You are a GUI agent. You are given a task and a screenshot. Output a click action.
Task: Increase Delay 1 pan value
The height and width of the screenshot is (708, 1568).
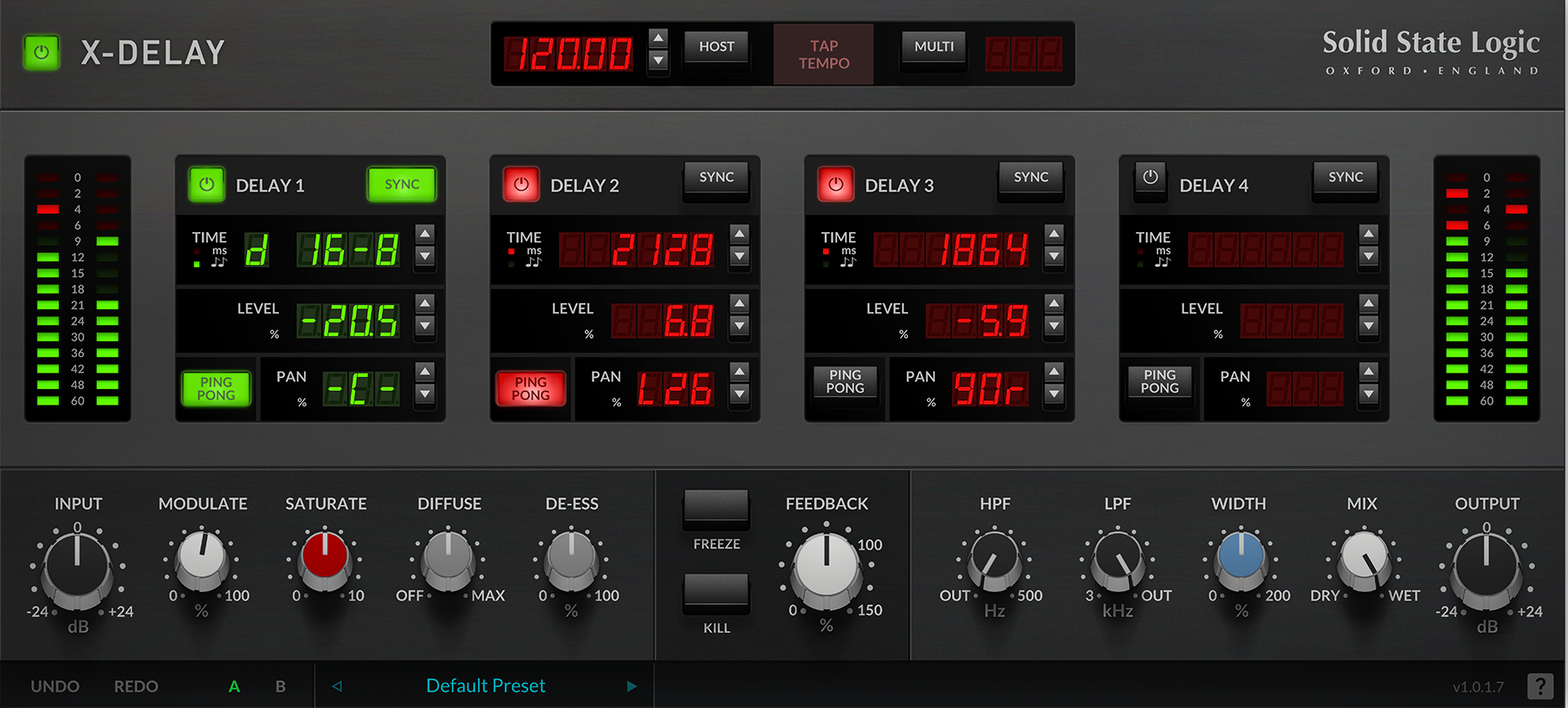(x=424, y=372)
